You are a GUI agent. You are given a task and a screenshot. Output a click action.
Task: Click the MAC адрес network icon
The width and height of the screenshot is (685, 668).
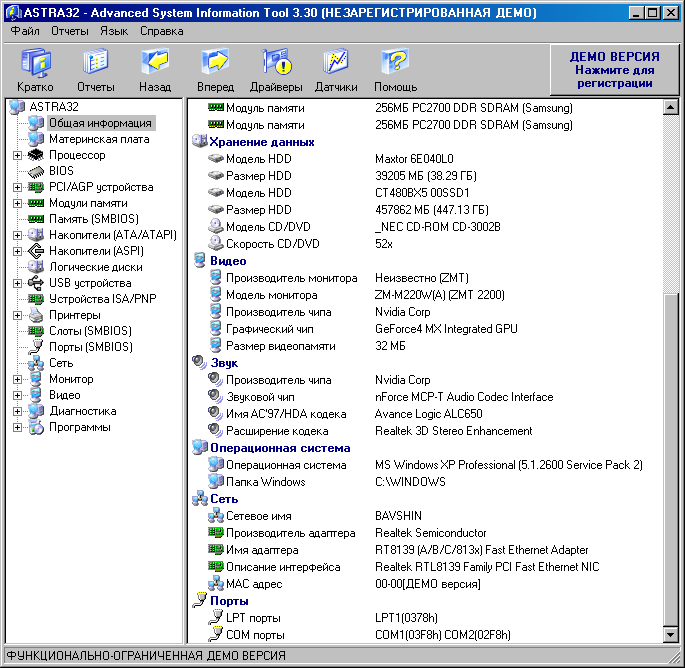215,584
